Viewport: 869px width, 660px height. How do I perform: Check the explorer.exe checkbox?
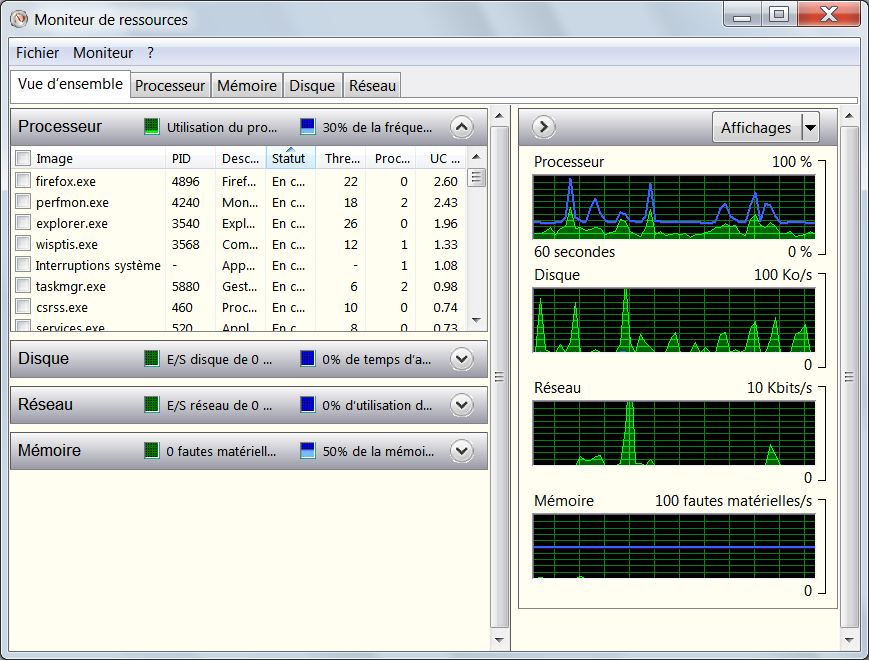point(23,222)
